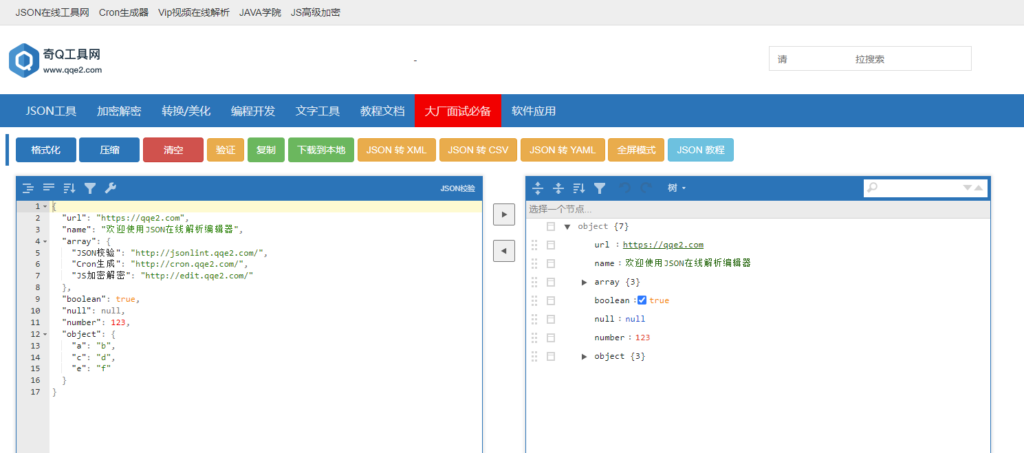Click the format JSON icon in left editor toolbar
Viewport: 1024px width, 453px height.
point(28,187)
